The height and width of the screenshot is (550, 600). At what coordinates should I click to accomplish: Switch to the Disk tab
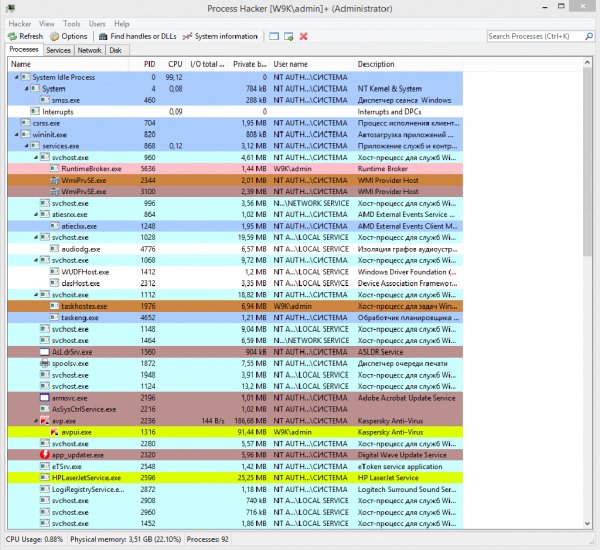click(115, 50)
